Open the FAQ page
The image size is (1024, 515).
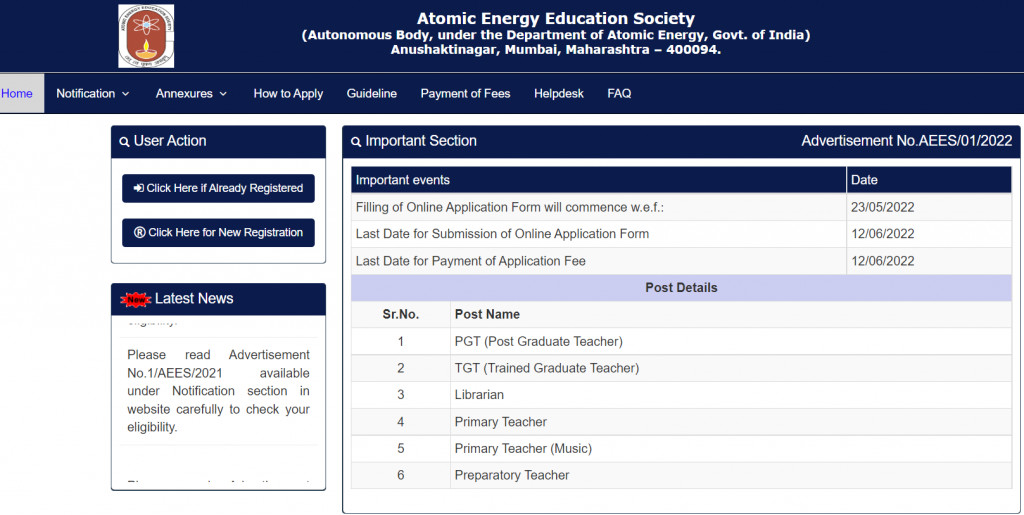pyautogui.click(x=619, y=93)
